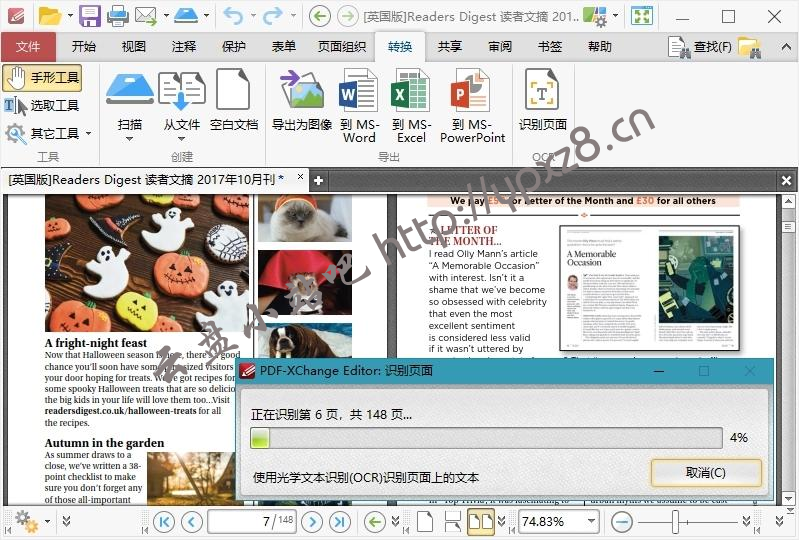Save document with the floppy disk icon

click(x=90, y=16)
